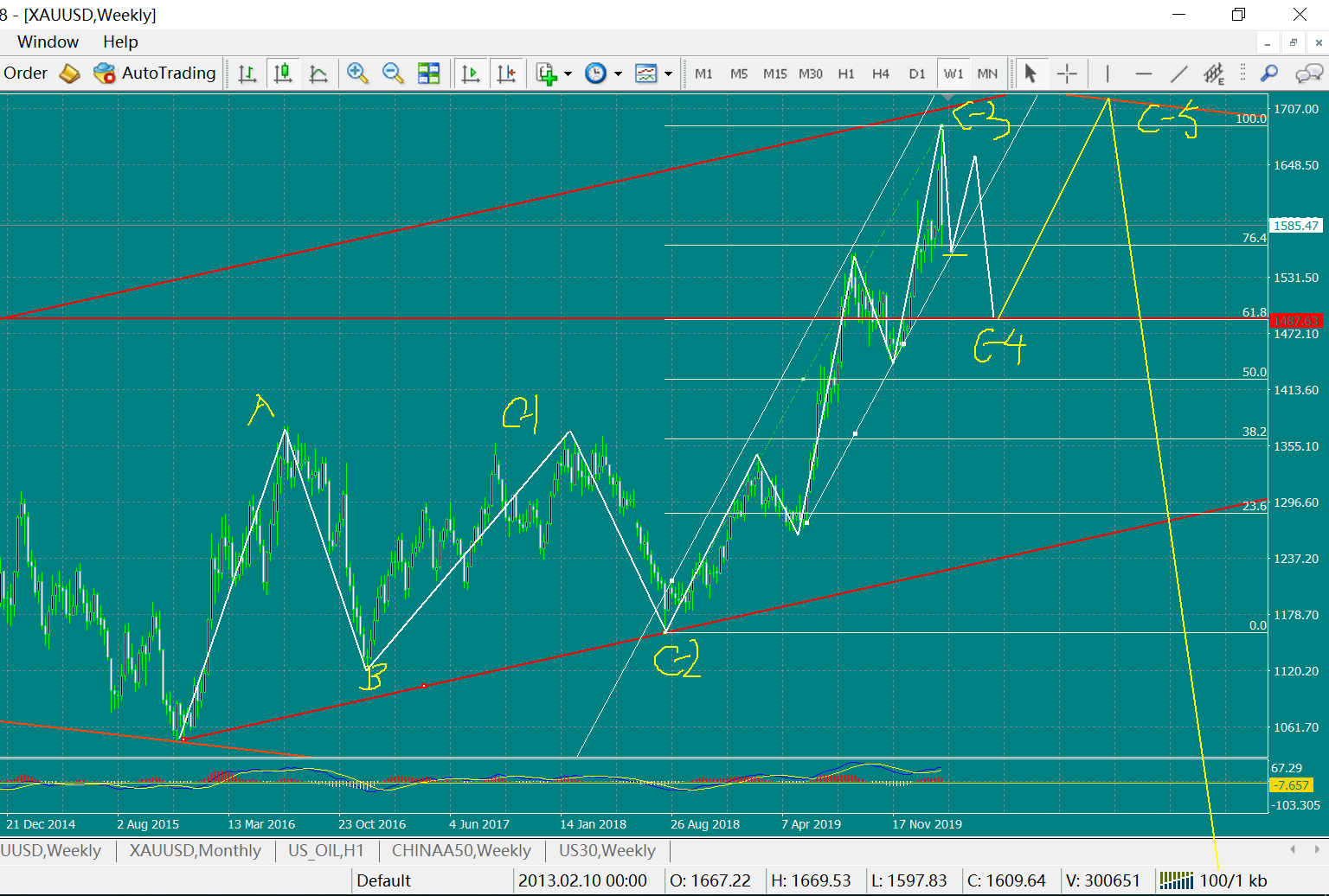The height and width of the screenshot is (896, 1329).
Task: Click the New Order button label
Action: click(x=24, y=74)
